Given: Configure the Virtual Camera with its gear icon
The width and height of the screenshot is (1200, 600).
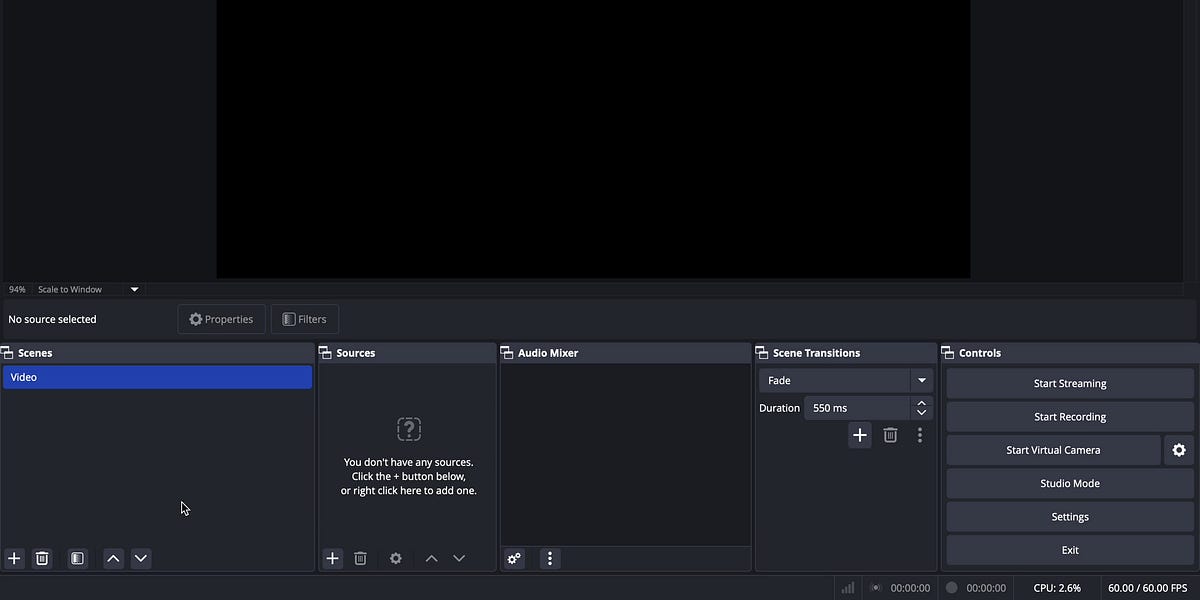Looking at the screenshot, I should click(x=1178, y=450).
